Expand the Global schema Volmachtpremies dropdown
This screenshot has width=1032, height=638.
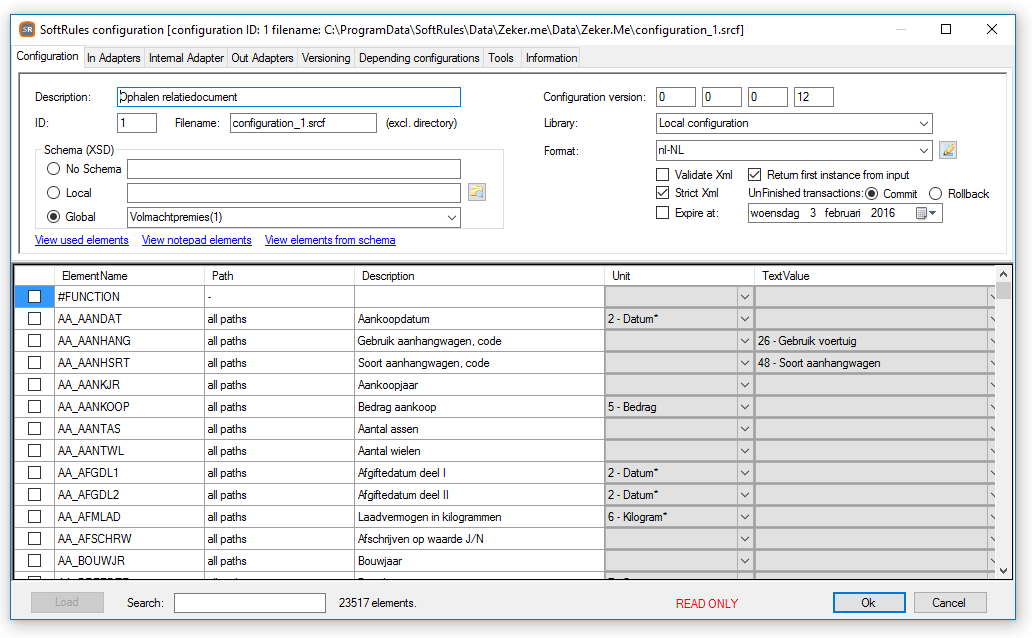(x=452, y=217)
